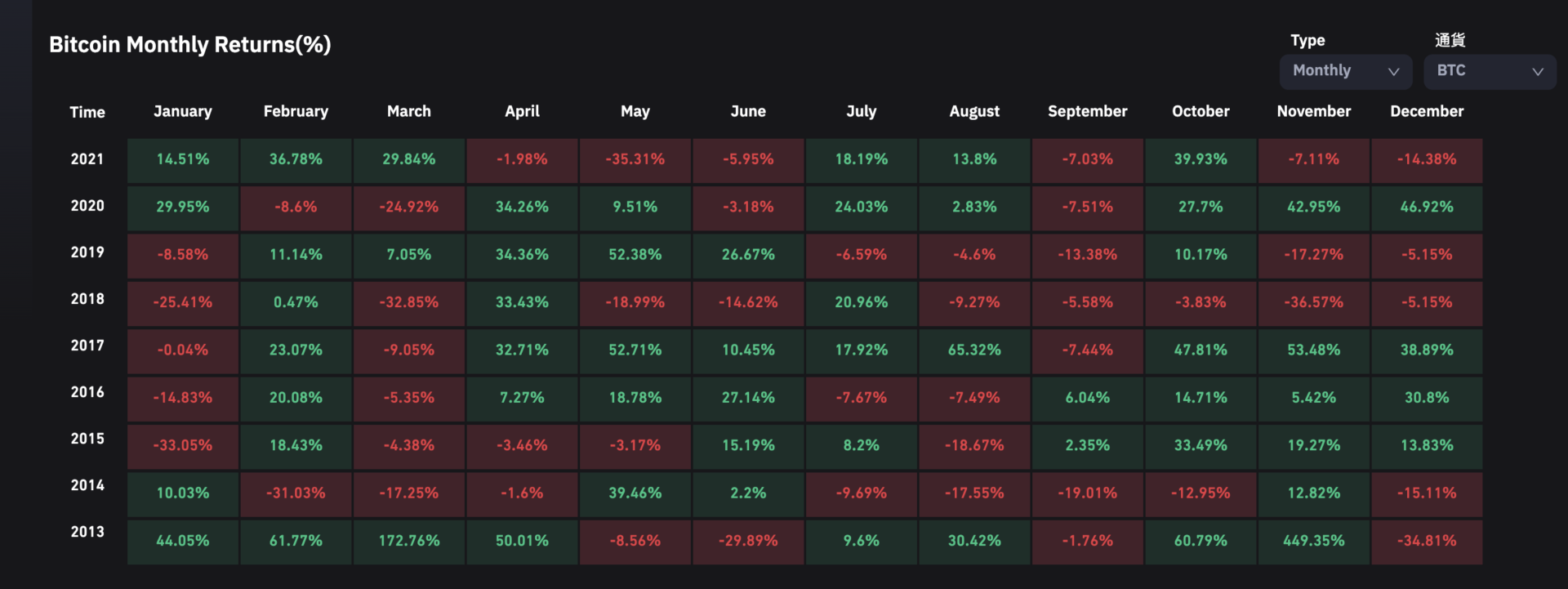
Task: Select the 46.92% December 2020 cell
Action: click(1427, 207)
